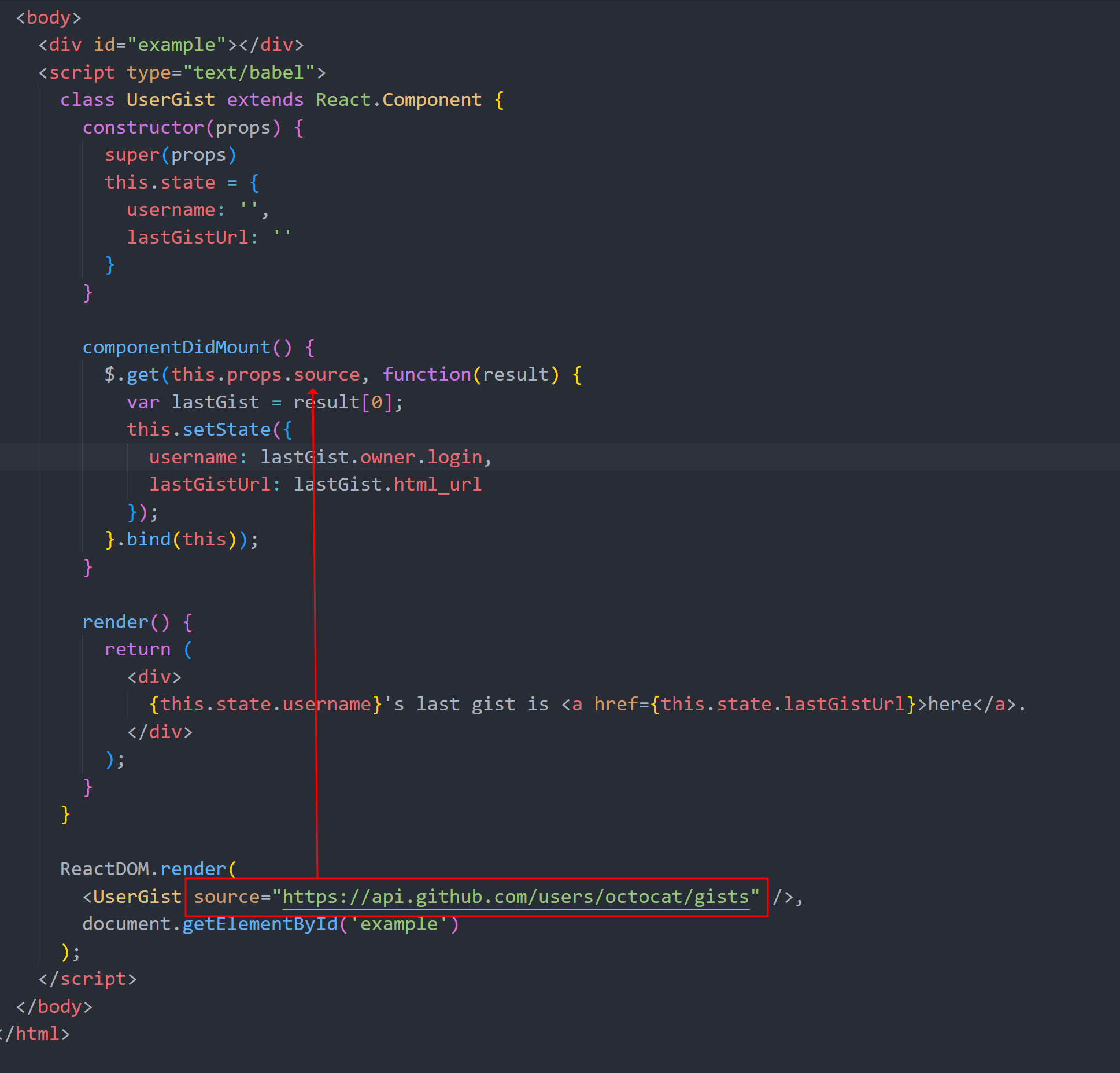Screen dimensions: 1120x1073
Task: Click the this.setState call
Action: 199,429
